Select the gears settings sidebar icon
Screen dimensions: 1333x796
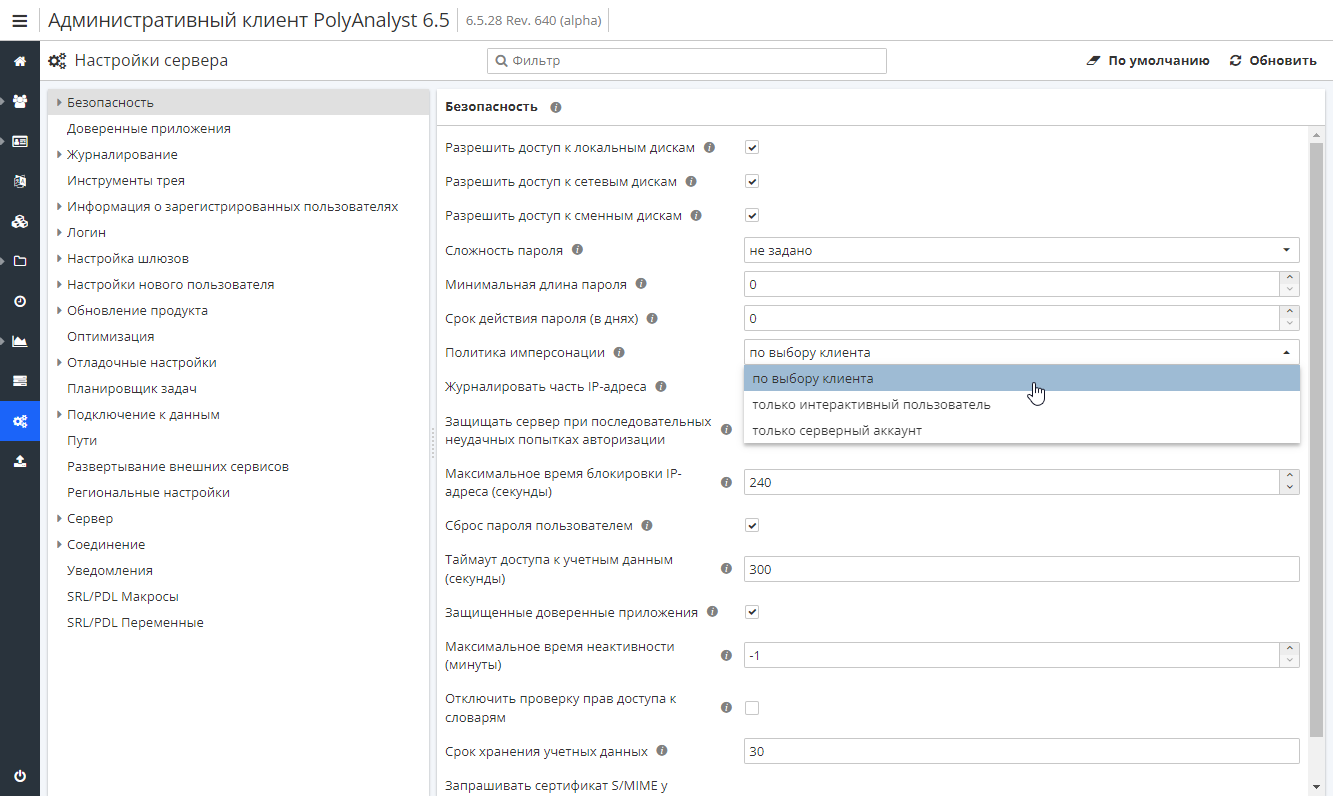pos(20,421)
